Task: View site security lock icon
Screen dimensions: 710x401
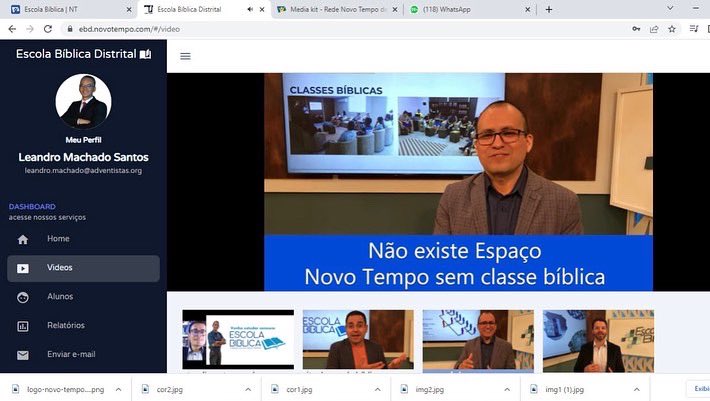Action: 70,29
